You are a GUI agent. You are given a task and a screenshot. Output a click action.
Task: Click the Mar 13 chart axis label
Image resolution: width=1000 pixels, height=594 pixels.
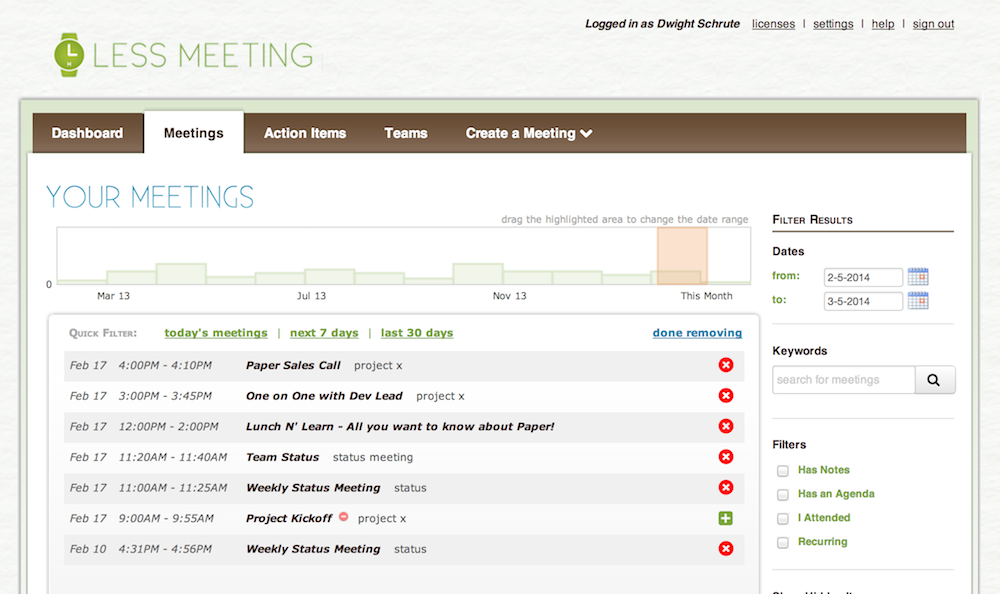[x=114, y=296]
